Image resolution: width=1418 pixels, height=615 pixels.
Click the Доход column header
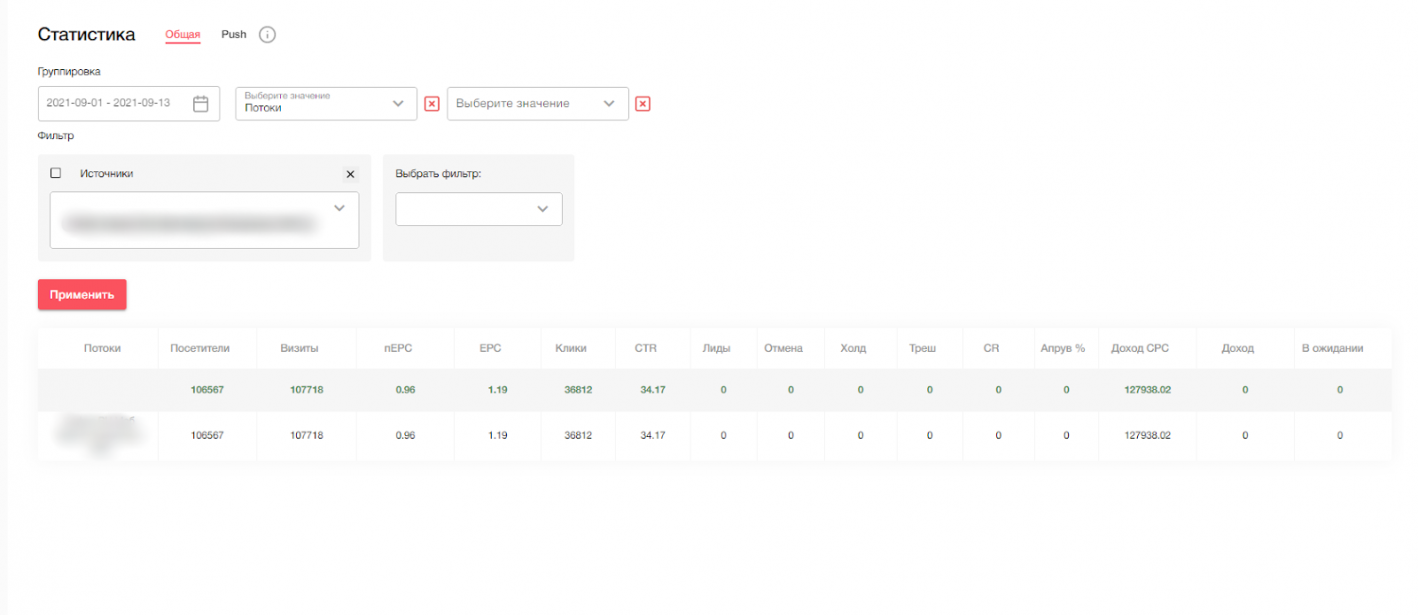point(1238,349)
